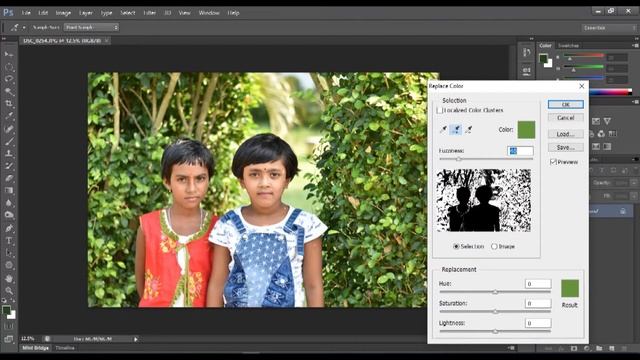Screen dimensions: 640x360
Task: Open the Filter menu
Action: point(150,13)
